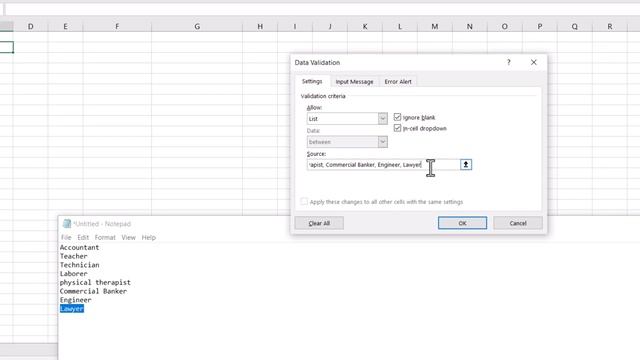The width and height of the screenshot is (640, 360).
Task: Click the help question mark in Data Validation
Action: click(x=509, y=62)
